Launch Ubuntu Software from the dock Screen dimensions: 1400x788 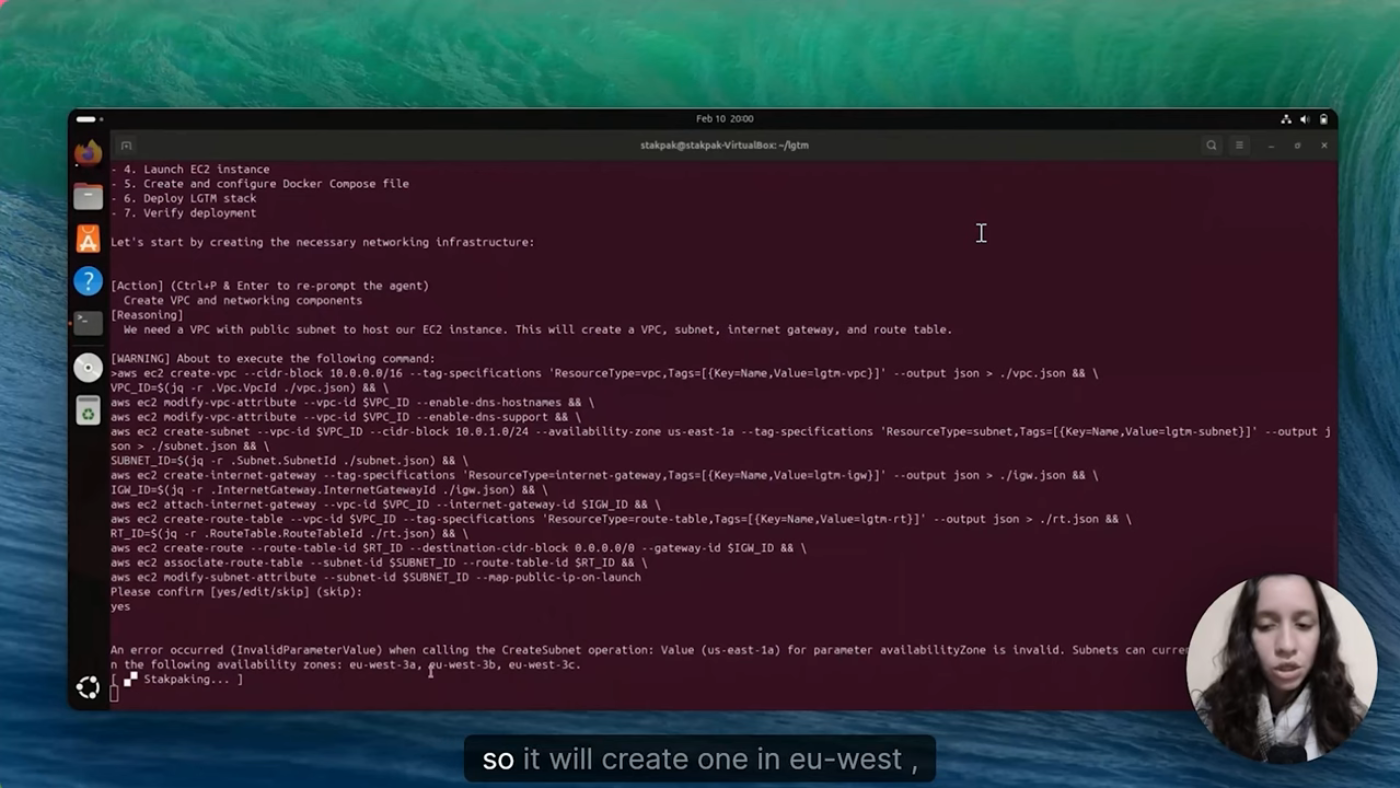(x=88, y=239)
